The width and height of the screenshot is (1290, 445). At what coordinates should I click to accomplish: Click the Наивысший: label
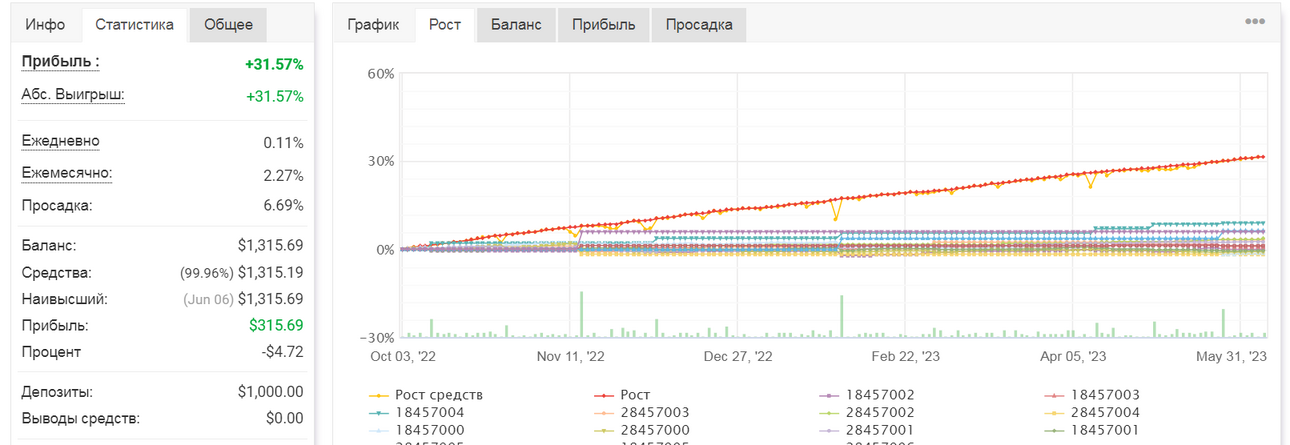[x=64, y=298]
